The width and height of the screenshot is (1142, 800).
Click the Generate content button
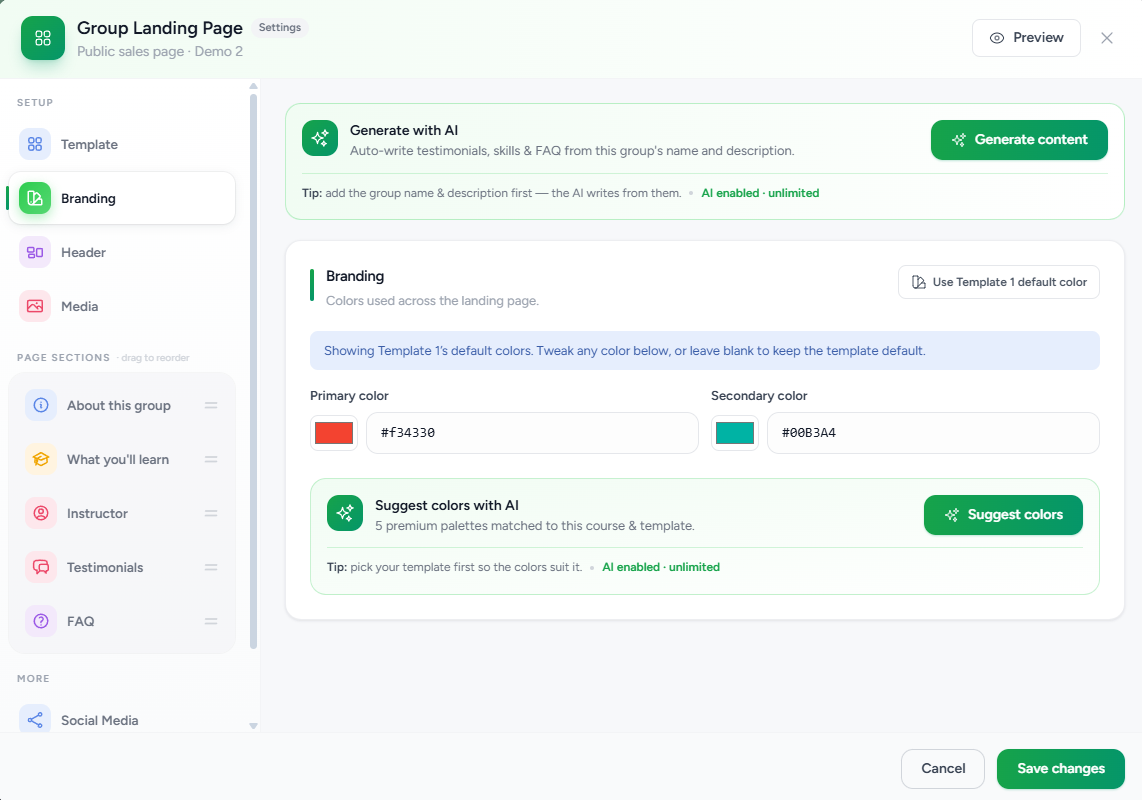pyautogui.click(x=1019, y=140)
